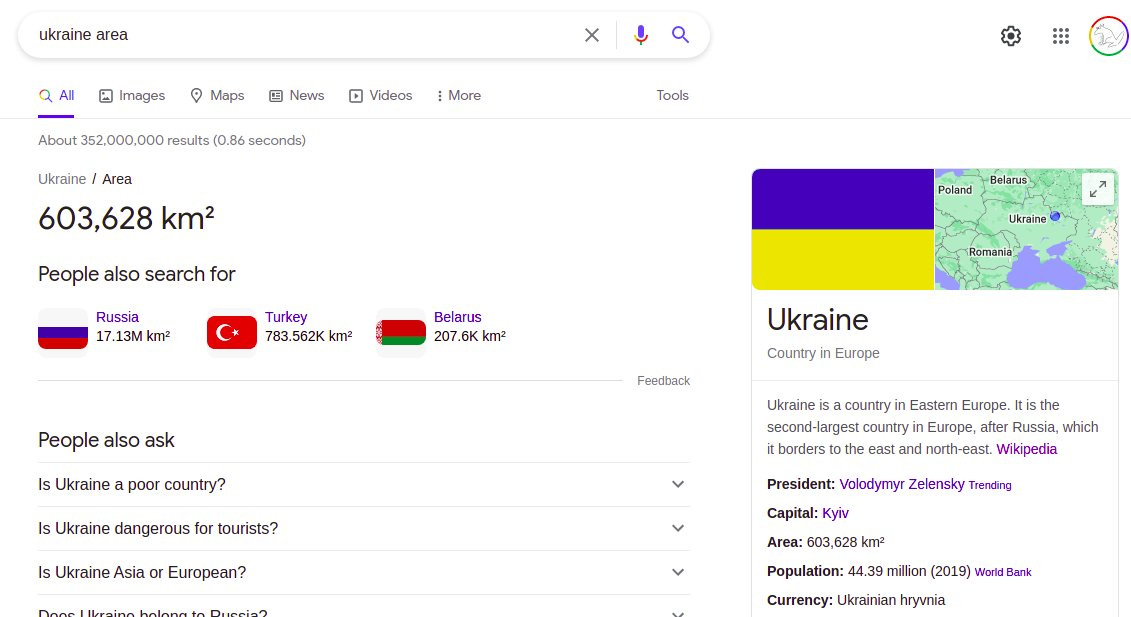
Task: Open the Google apps grid icon
Action: tap(1060, 35)
